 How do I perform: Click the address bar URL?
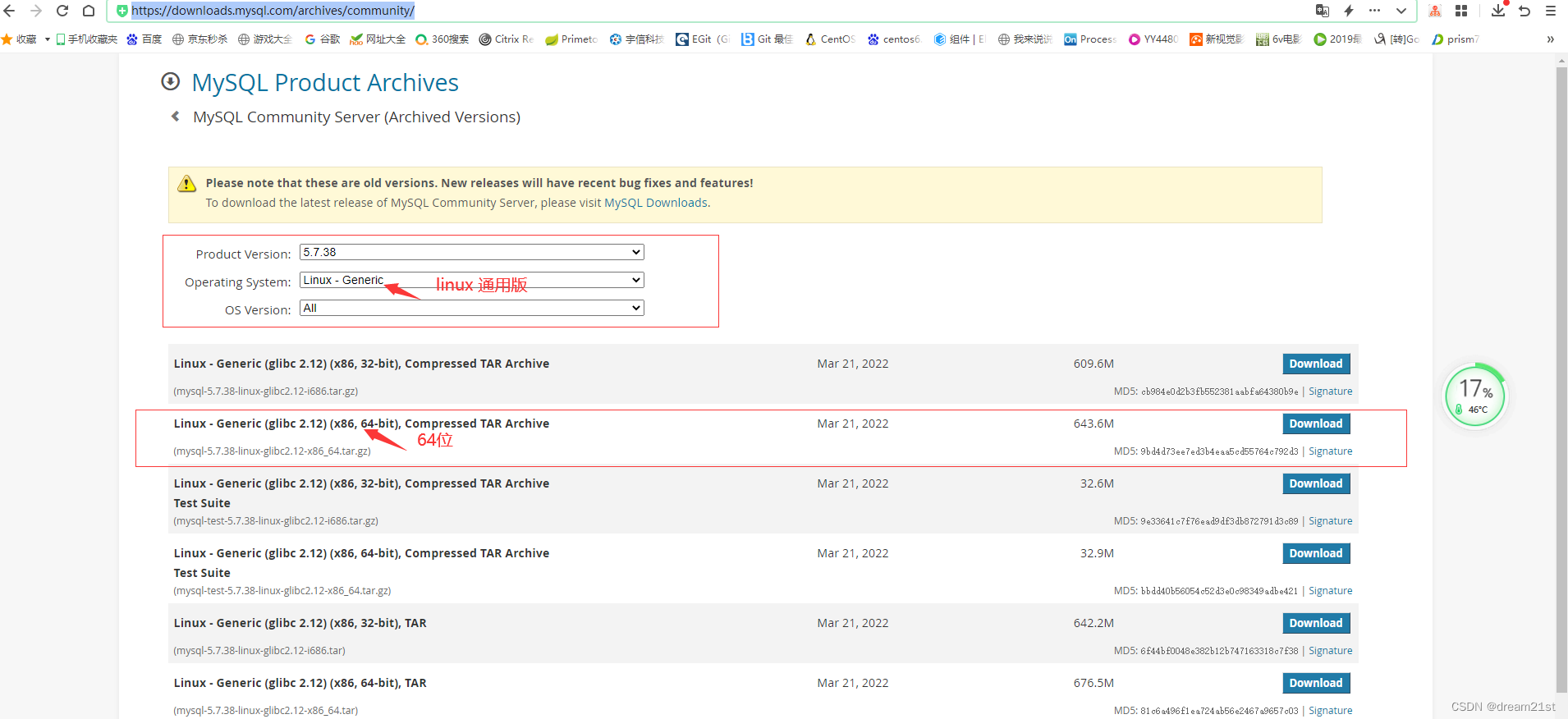tap(273, 11)
